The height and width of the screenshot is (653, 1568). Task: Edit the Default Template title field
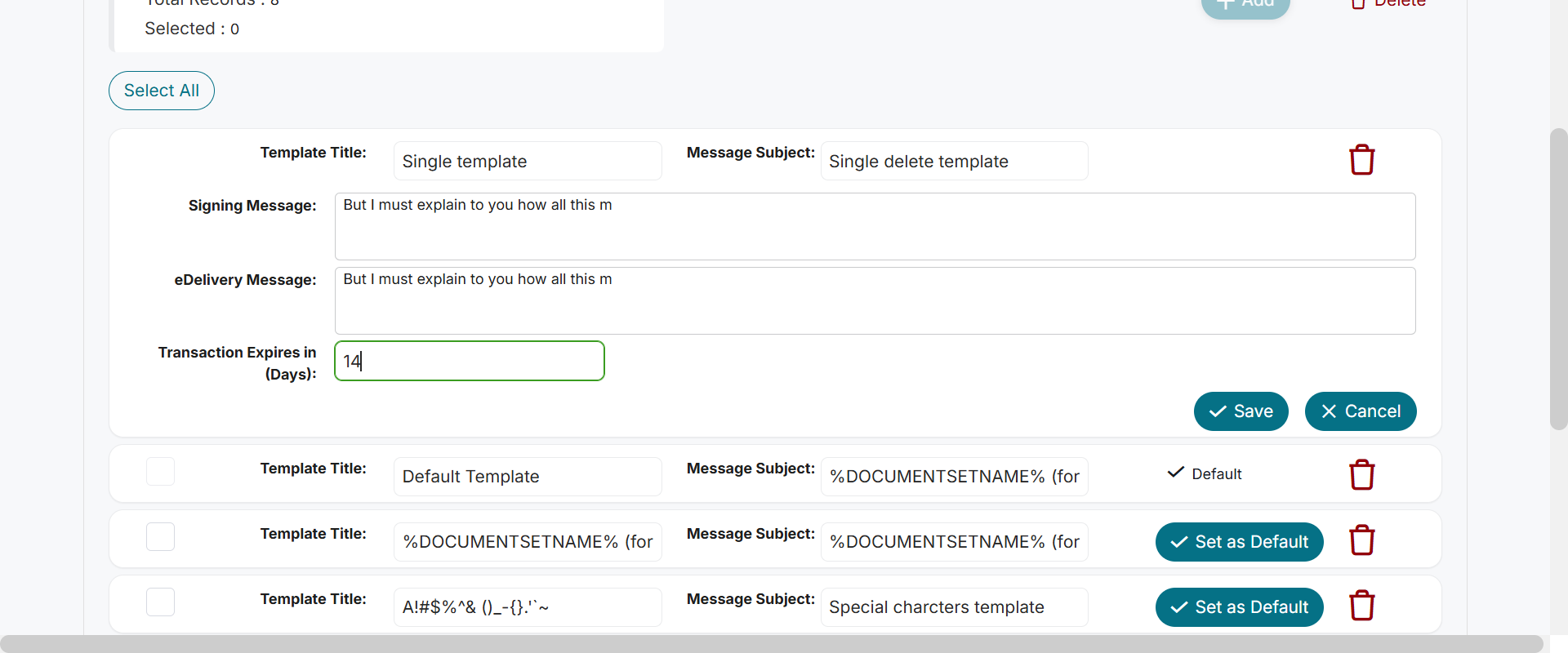coord(527,477)
